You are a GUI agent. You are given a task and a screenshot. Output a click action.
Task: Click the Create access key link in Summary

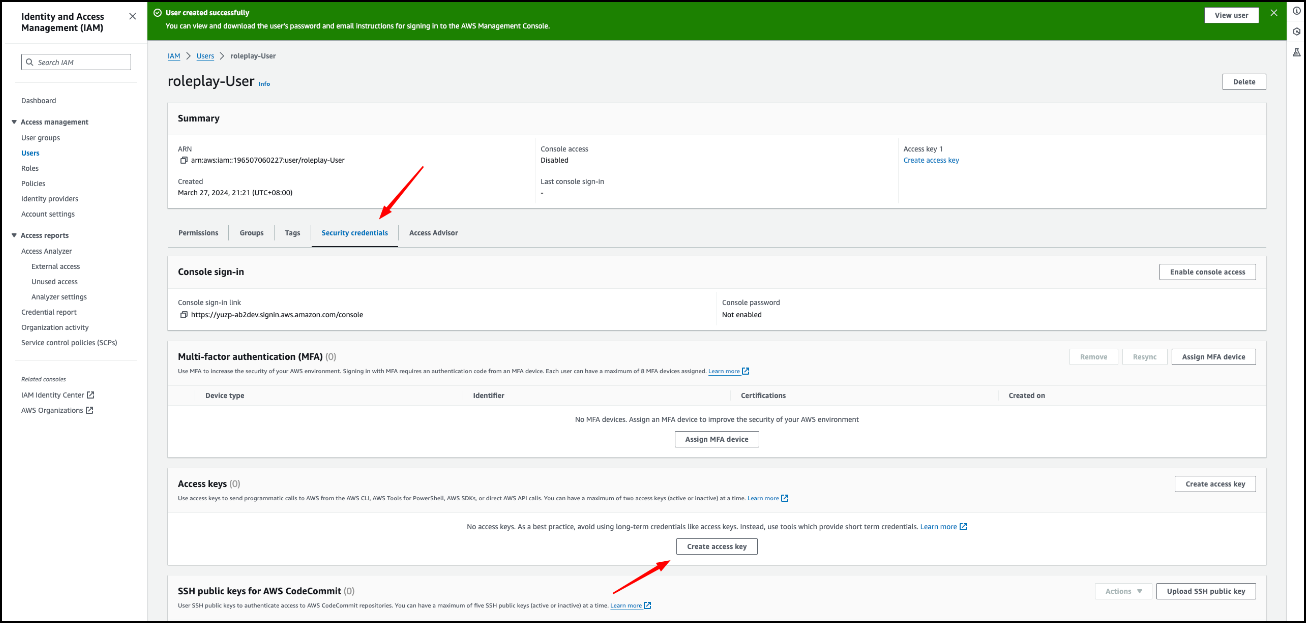pyautogui.click(x=931, y=160)
